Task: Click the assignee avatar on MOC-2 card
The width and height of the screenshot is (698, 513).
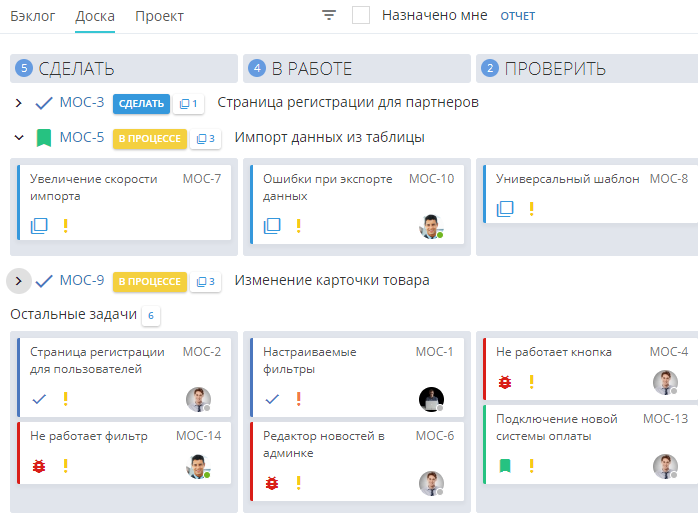Action: (x=199, y=399)
